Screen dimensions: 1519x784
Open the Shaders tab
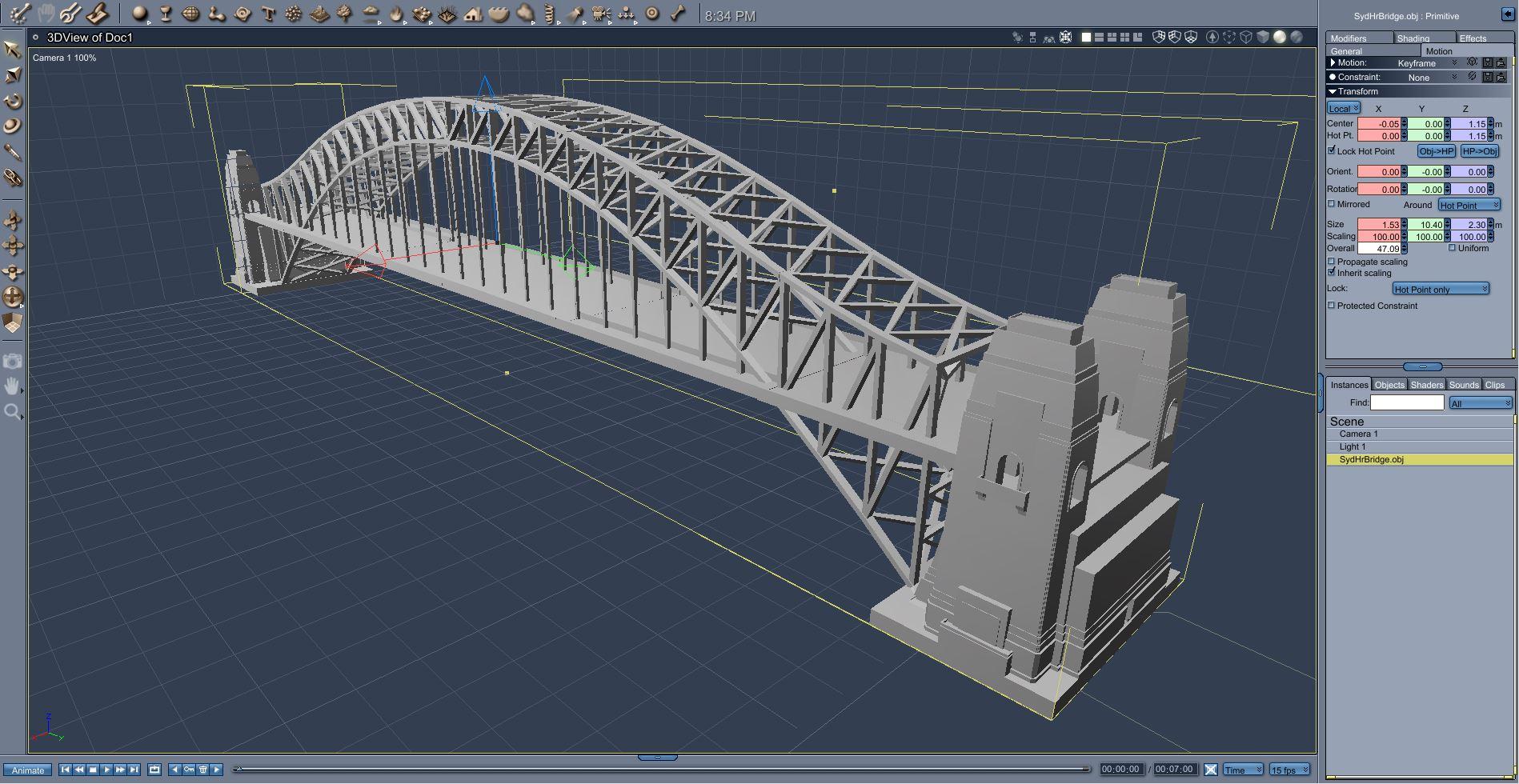click(1427, 385)
